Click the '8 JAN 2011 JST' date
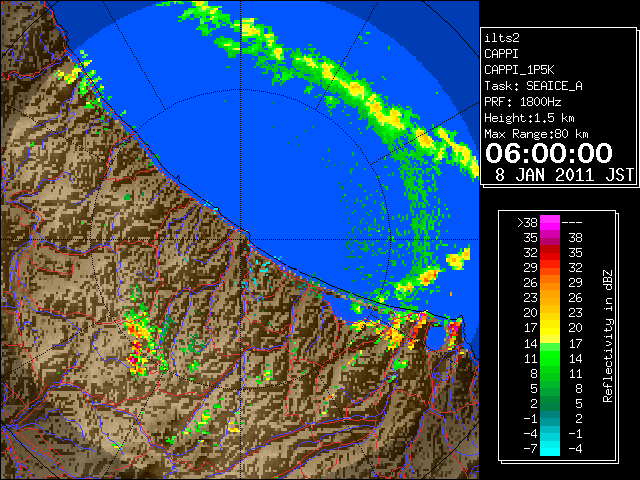Image resolution: width=640 pixels, height=480 pixels. pos(564,174)
